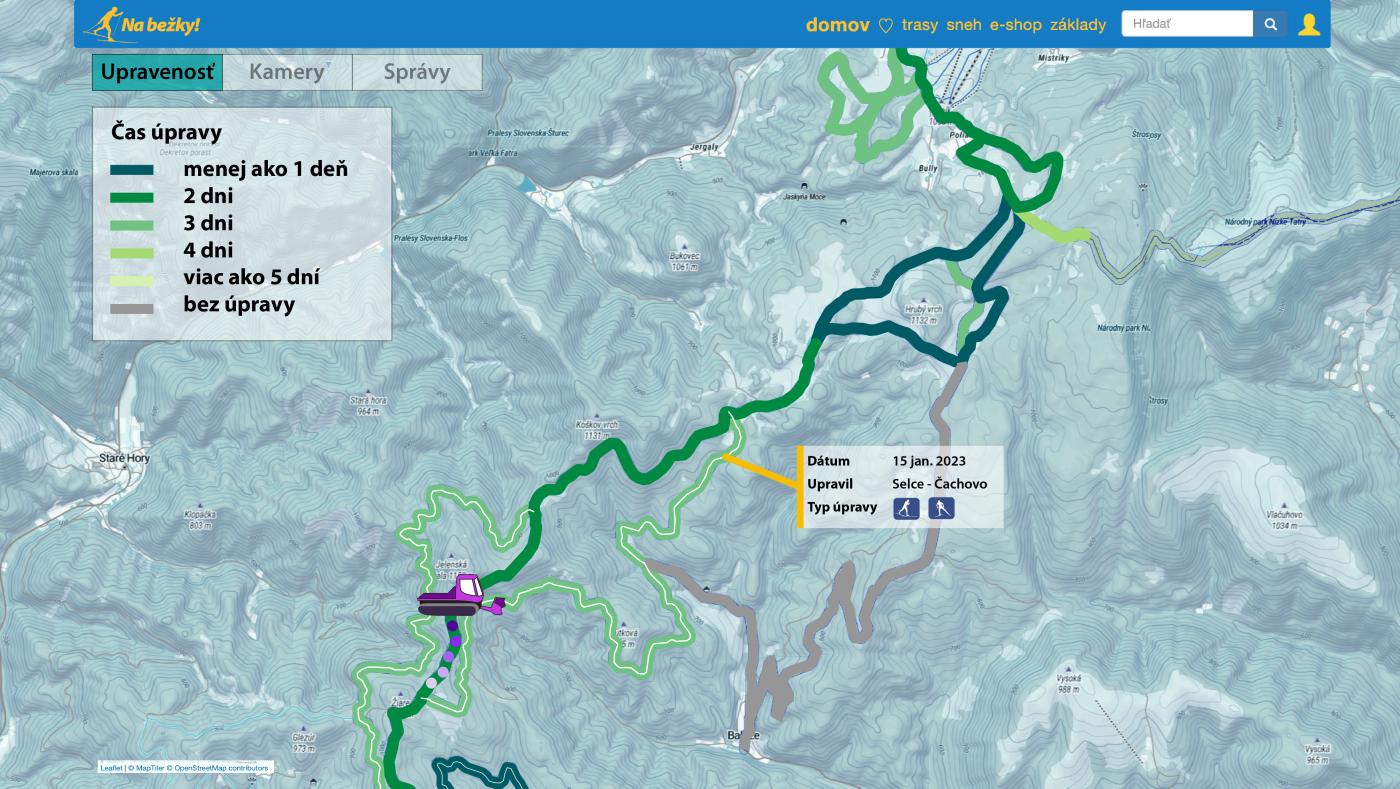
Task: Select the Upravenosť tab
Action: click(x=158, y=72)
